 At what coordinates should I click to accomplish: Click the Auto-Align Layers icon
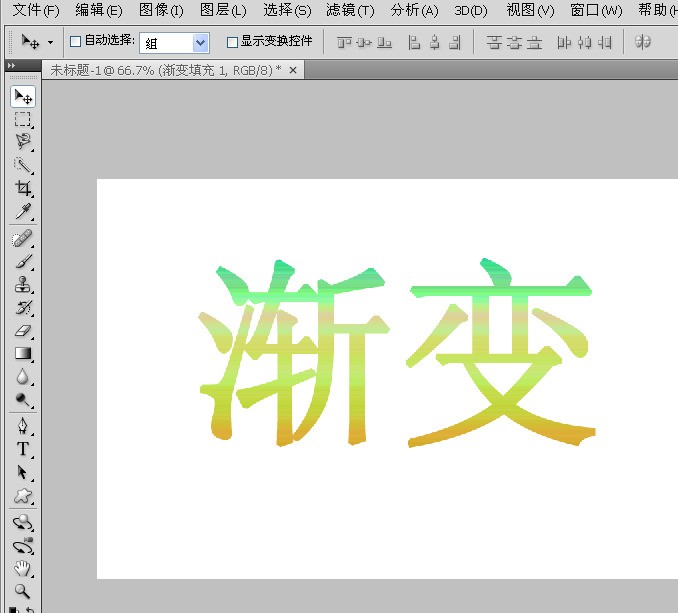click(x=643, y=42)
